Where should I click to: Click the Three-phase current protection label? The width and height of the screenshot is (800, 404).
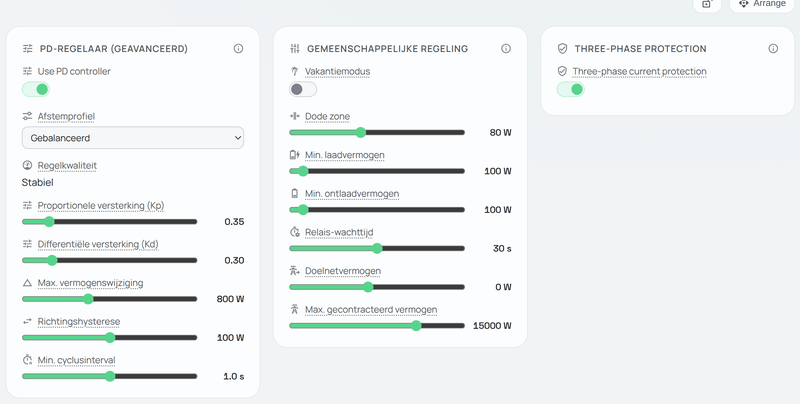point(639,71)
